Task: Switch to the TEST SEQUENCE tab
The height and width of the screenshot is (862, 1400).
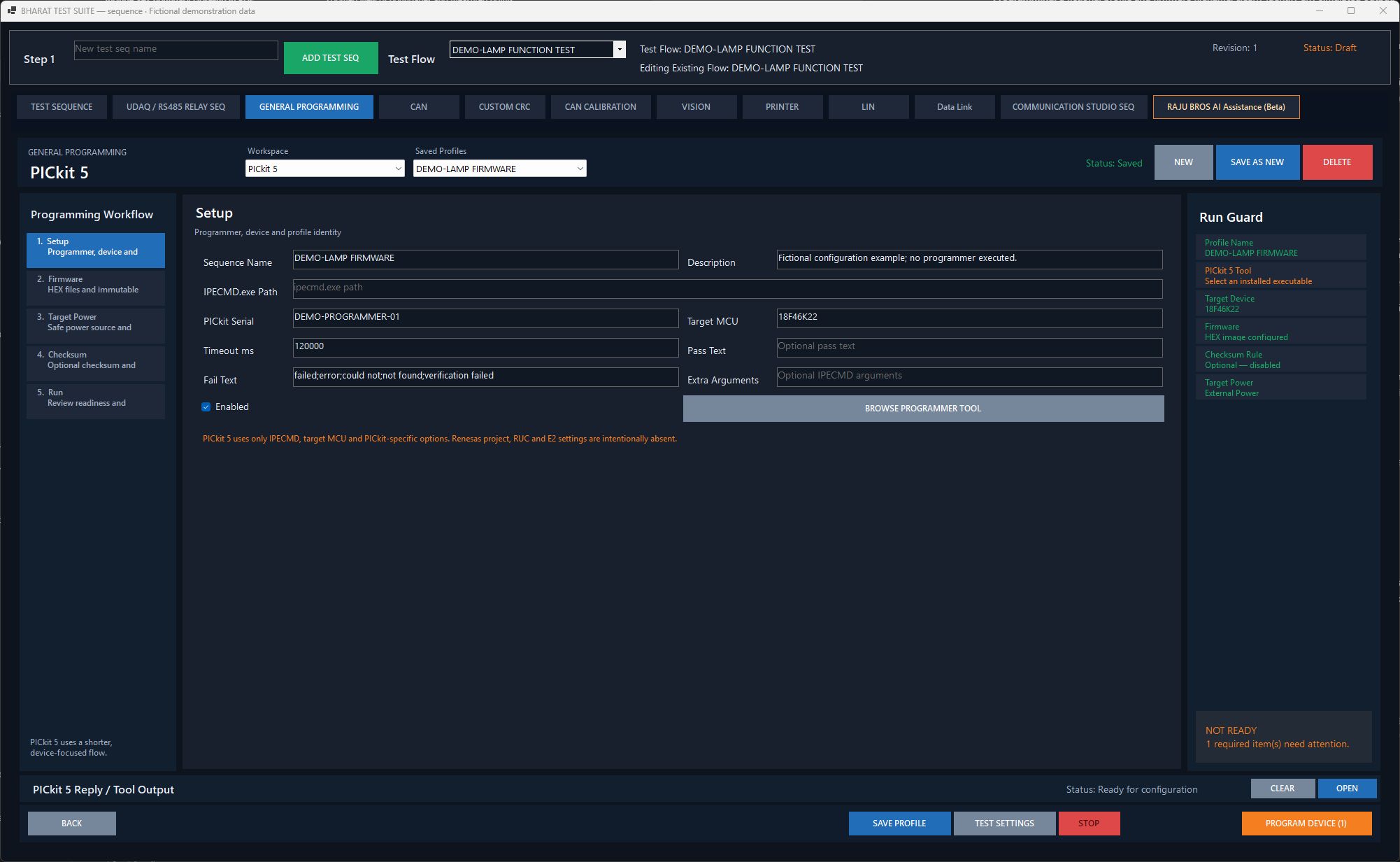Action: pos(62,107)
